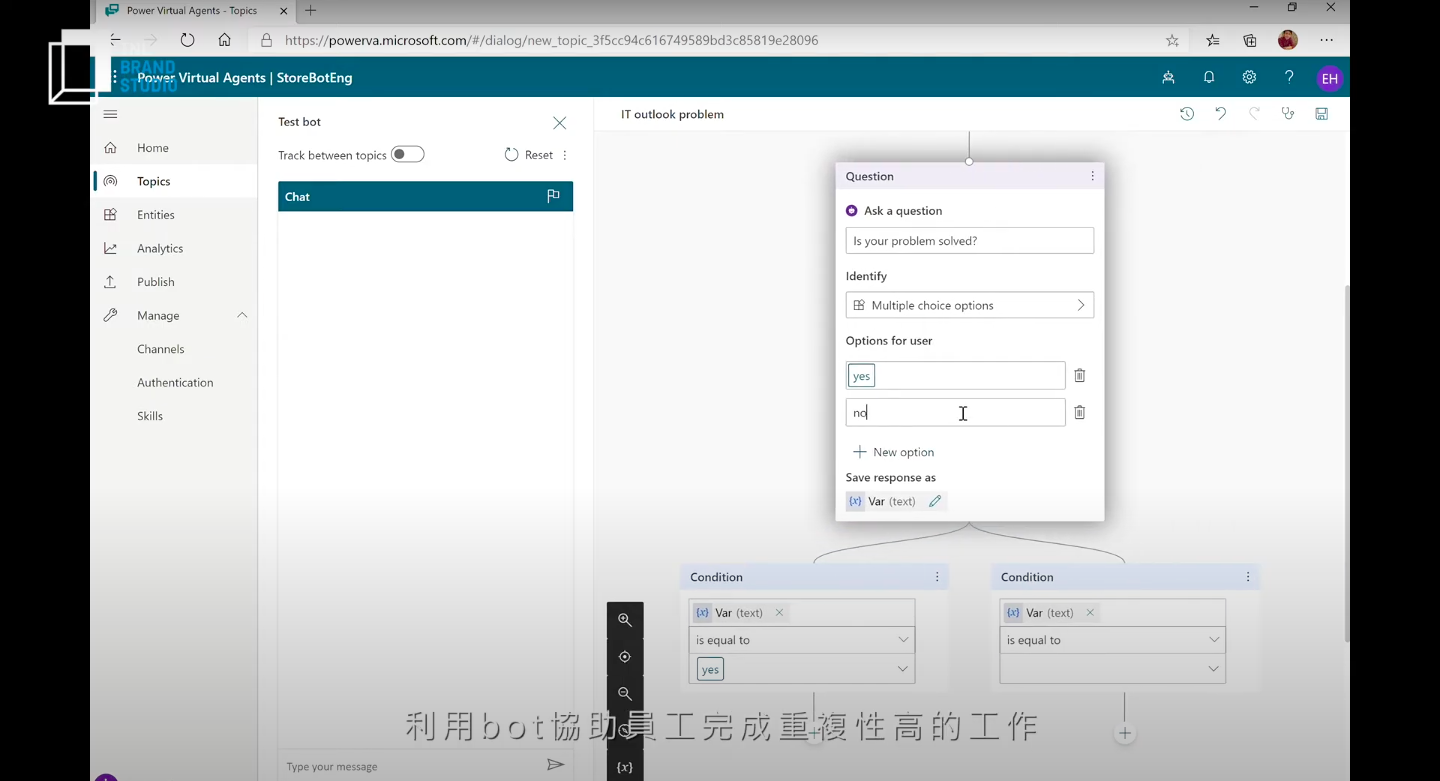Click the Save topic icon

[1321, 114]
